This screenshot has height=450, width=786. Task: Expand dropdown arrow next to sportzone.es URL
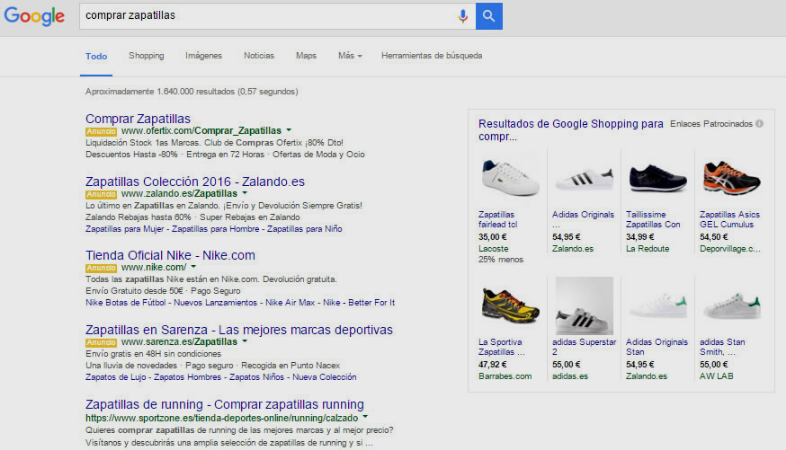click(365, 417)
